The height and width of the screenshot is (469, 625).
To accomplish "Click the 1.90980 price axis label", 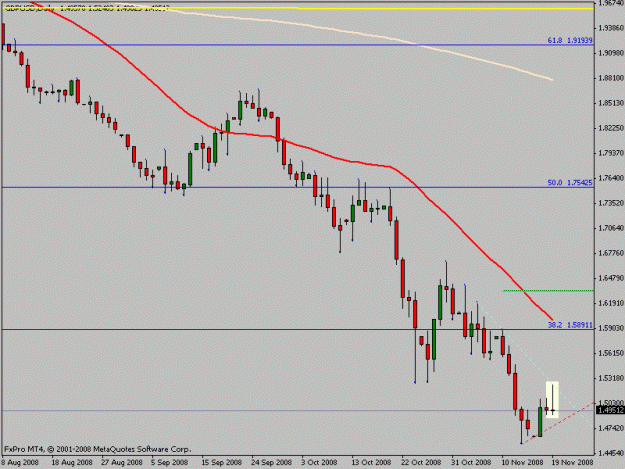I will (x=611, y=53).
